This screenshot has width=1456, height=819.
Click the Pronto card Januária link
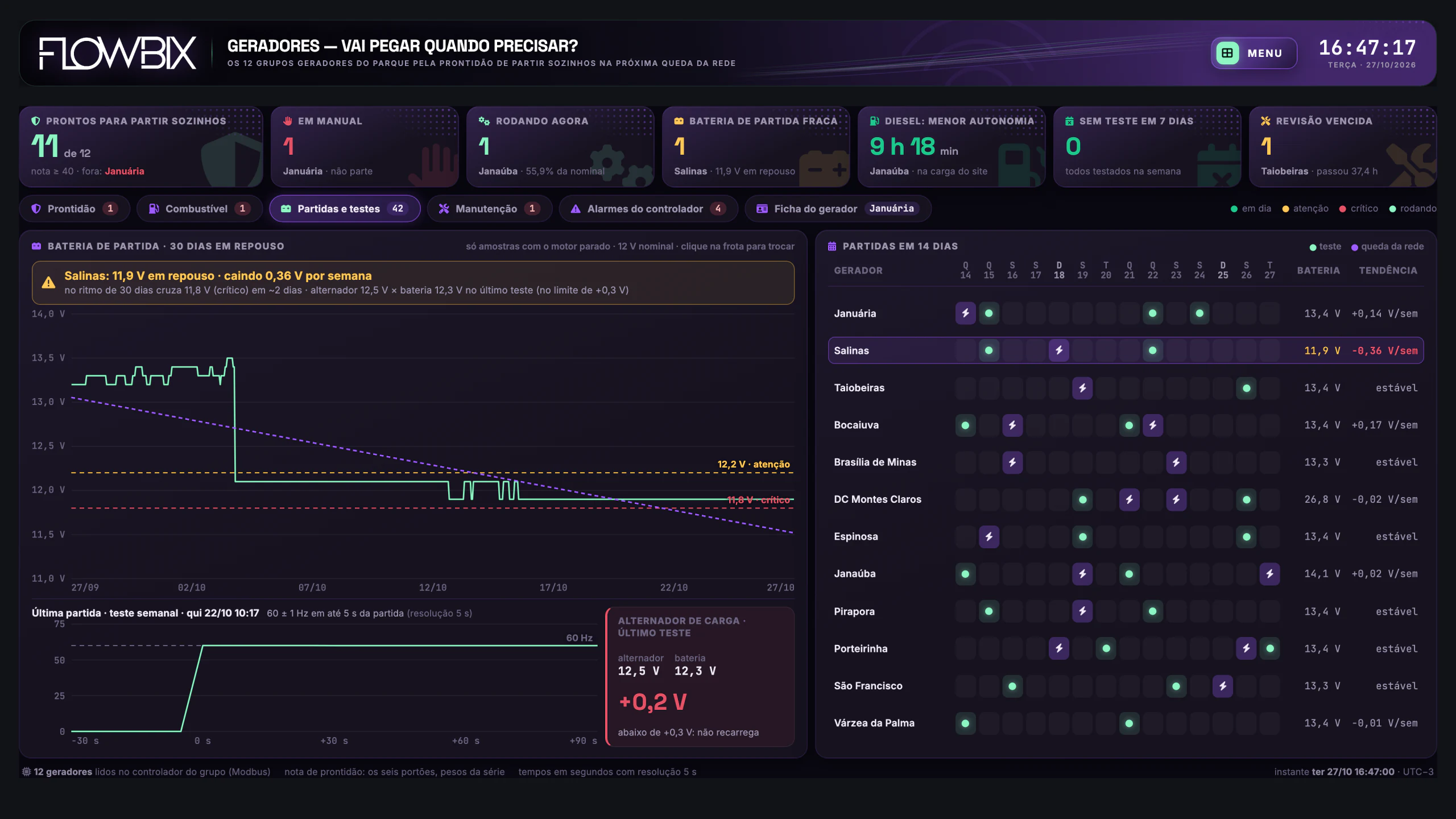[x=124, y=171]
